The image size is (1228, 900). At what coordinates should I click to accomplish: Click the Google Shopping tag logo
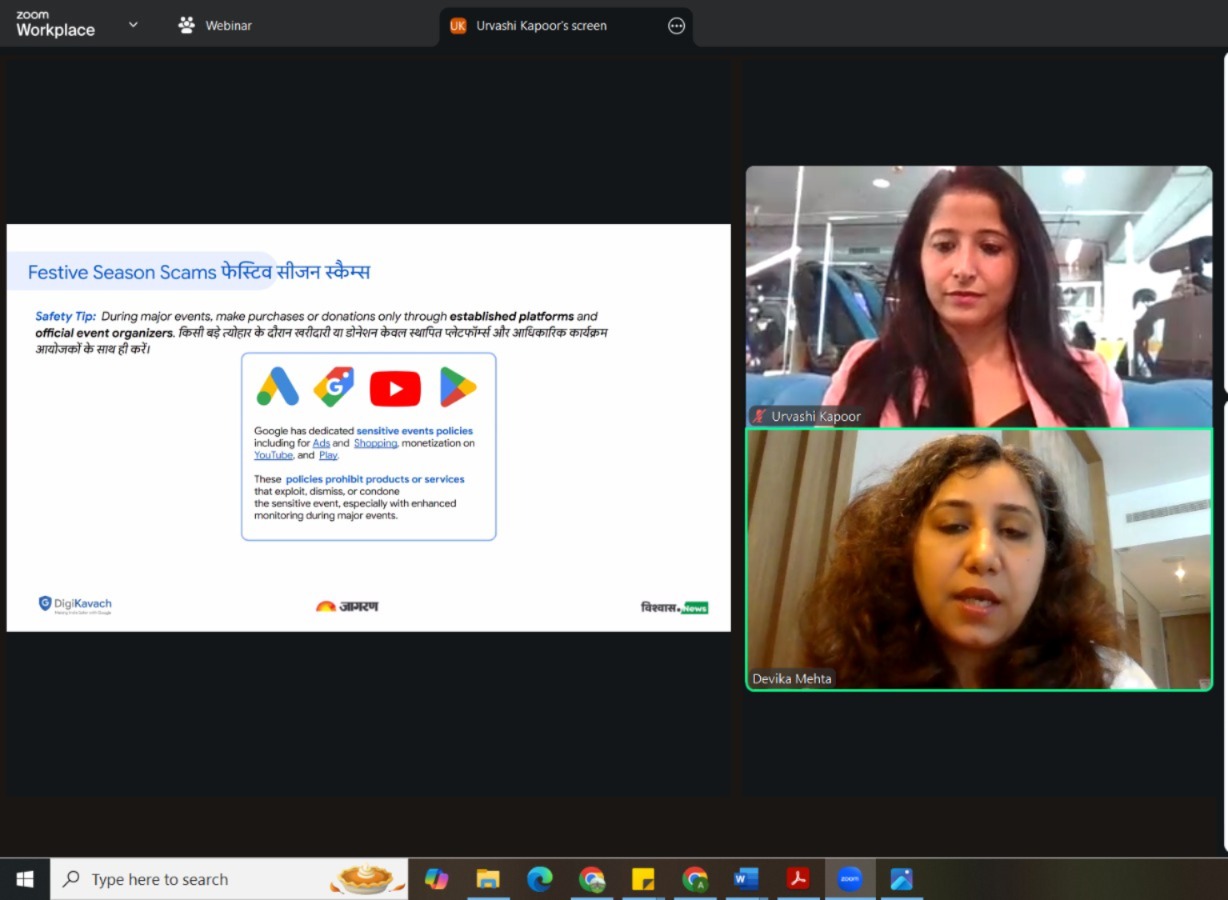click(x=334, y=388)
